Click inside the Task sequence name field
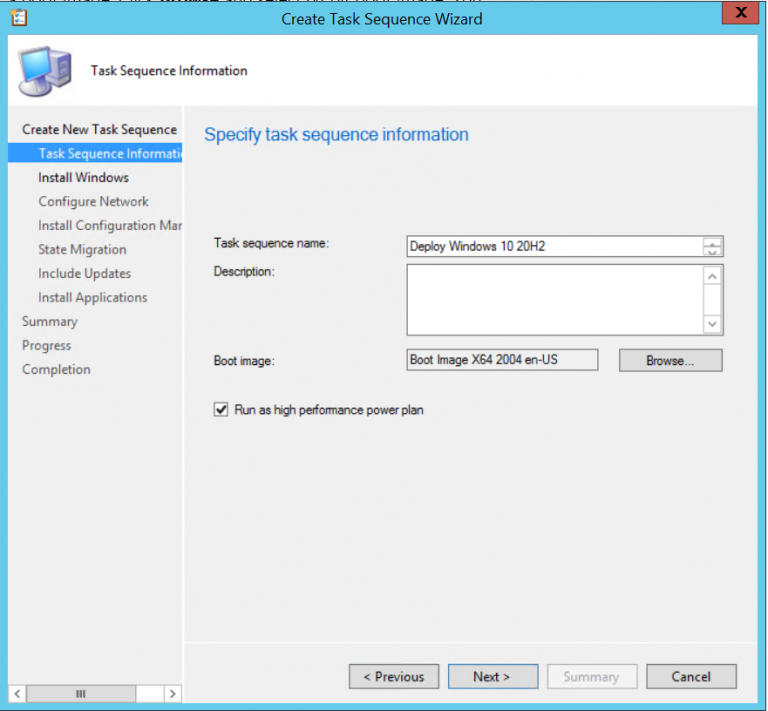The image size is (768, 711). [553, 247]
